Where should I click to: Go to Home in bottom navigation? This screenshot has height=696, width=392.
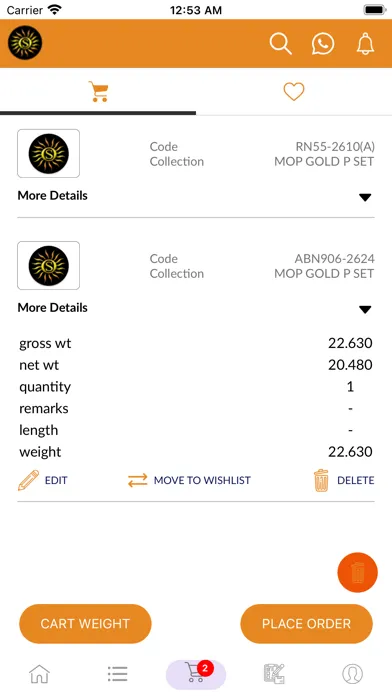(x=39, y=674)
